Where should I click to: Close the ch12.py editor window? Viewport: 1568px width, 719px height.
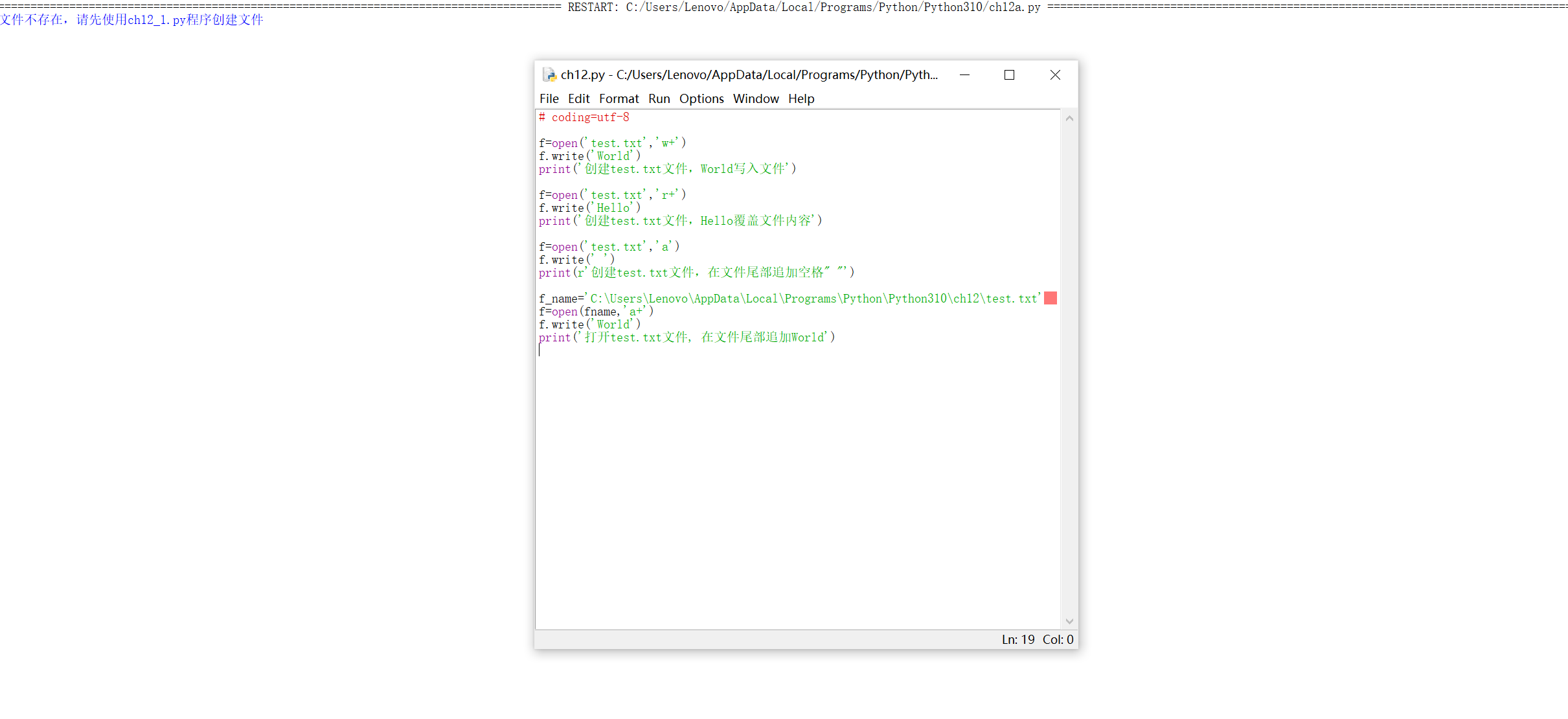click(x=1055, y=75)
